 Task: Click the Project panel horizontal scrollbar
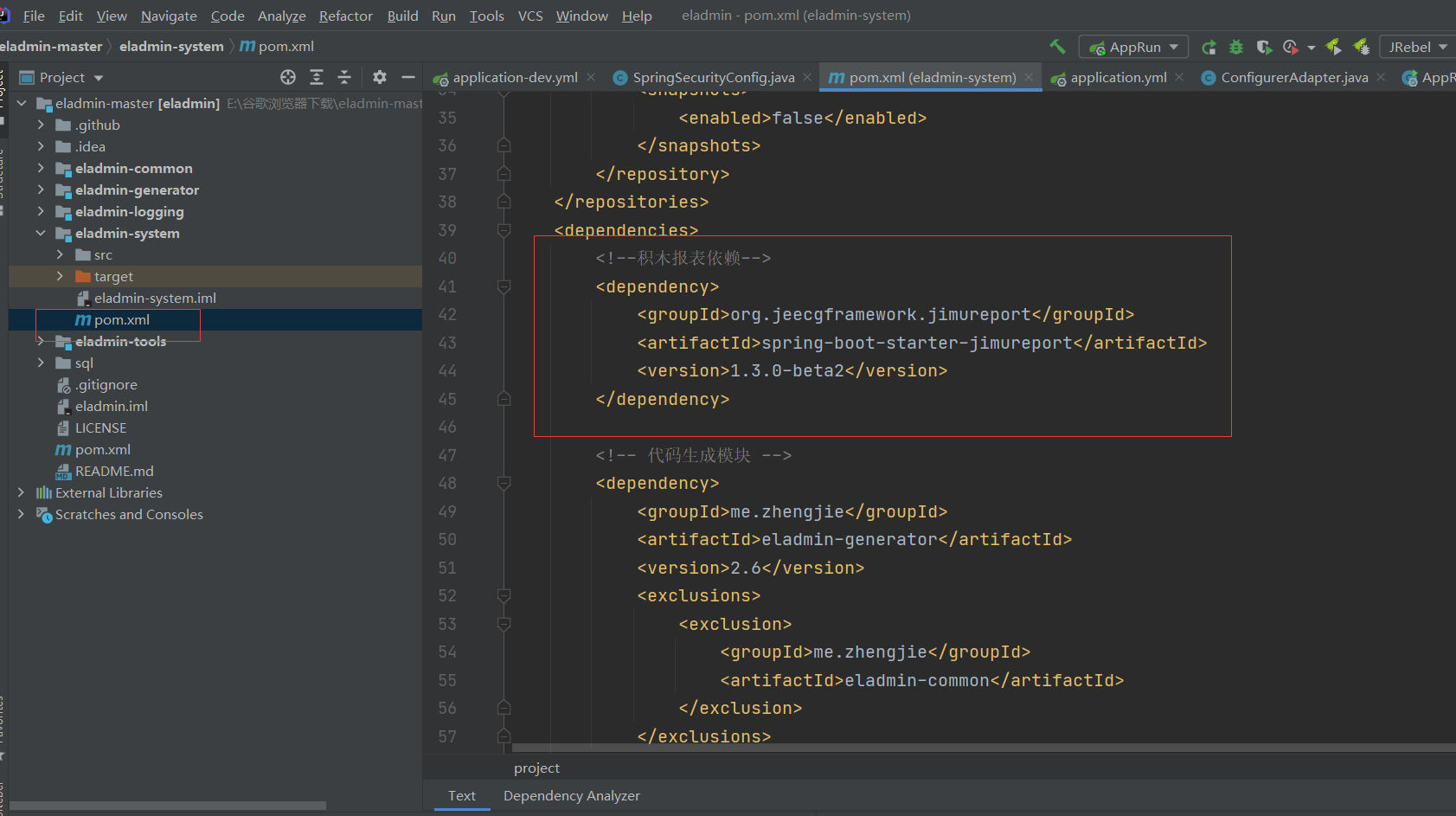coord(168,806)
